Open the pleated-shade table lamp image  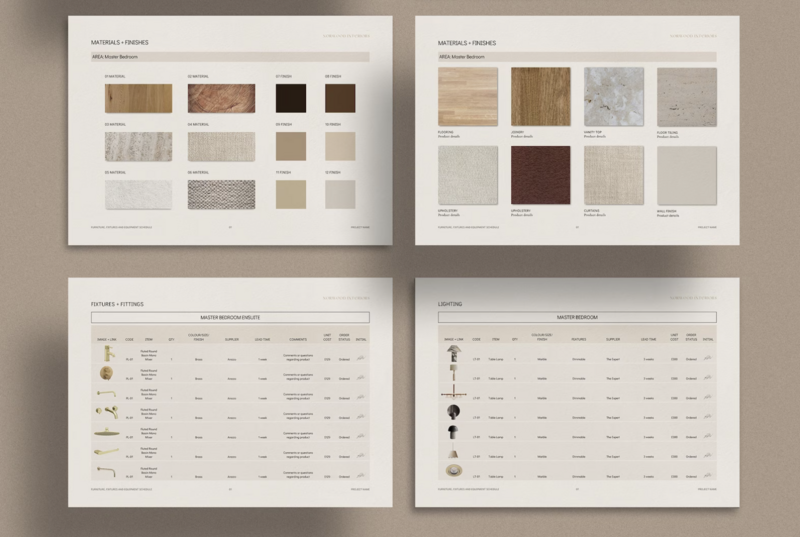pos(453,353)
